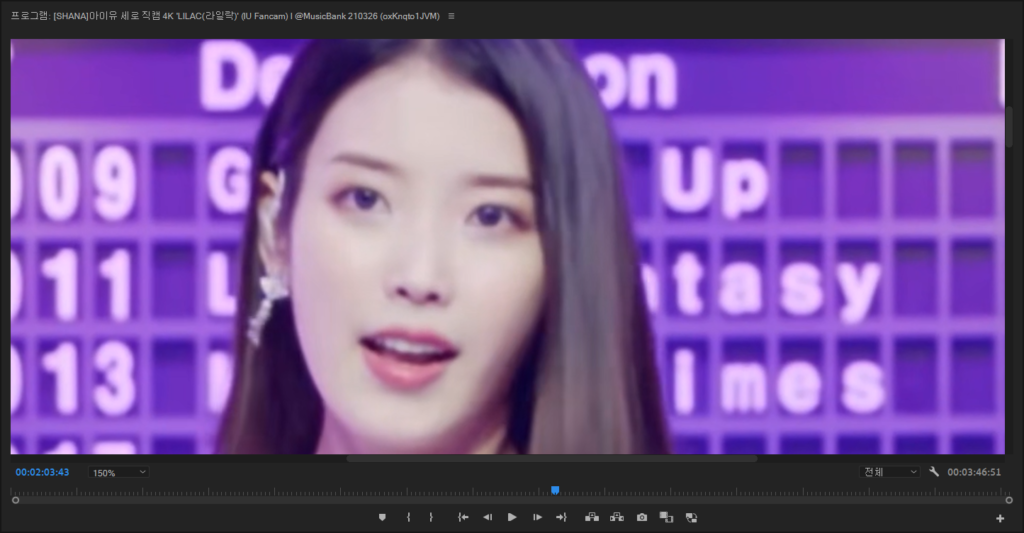Screen dimensions: 1024x533
Task: Go to Out point
Action: click(x=562, y=517)
